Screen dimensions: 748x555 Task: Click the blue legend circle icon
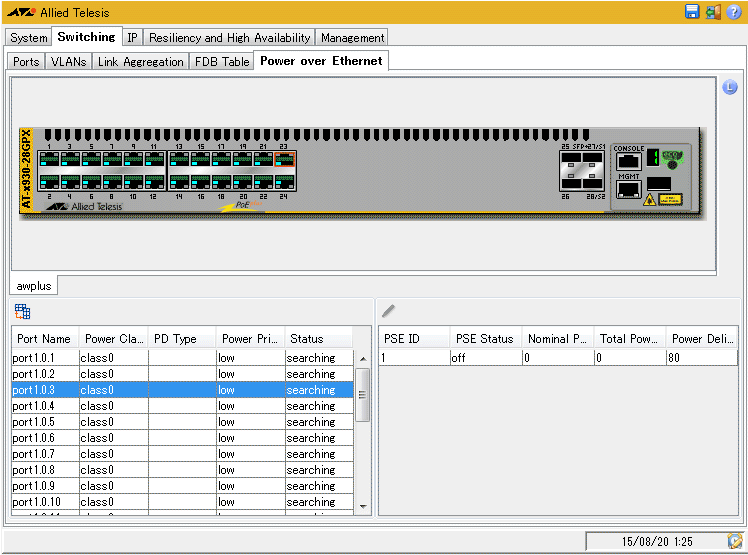[729, 88]
